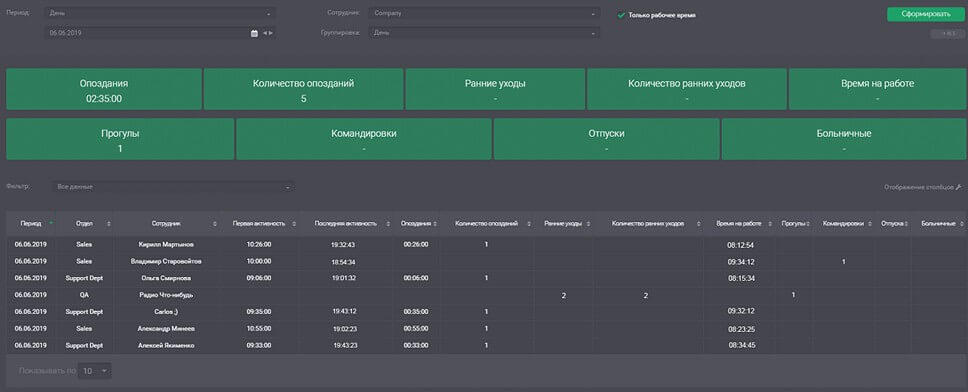
Task: Open the Фильтр Все данные dropdown
Action: (x=173, y=186)
